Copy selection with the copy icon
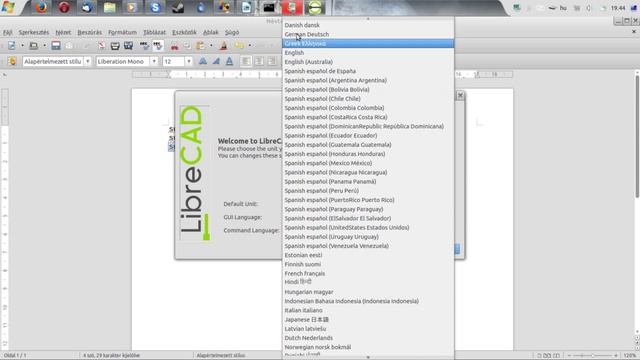This screenshot has height=360, width=640. (x=187, y=46)
